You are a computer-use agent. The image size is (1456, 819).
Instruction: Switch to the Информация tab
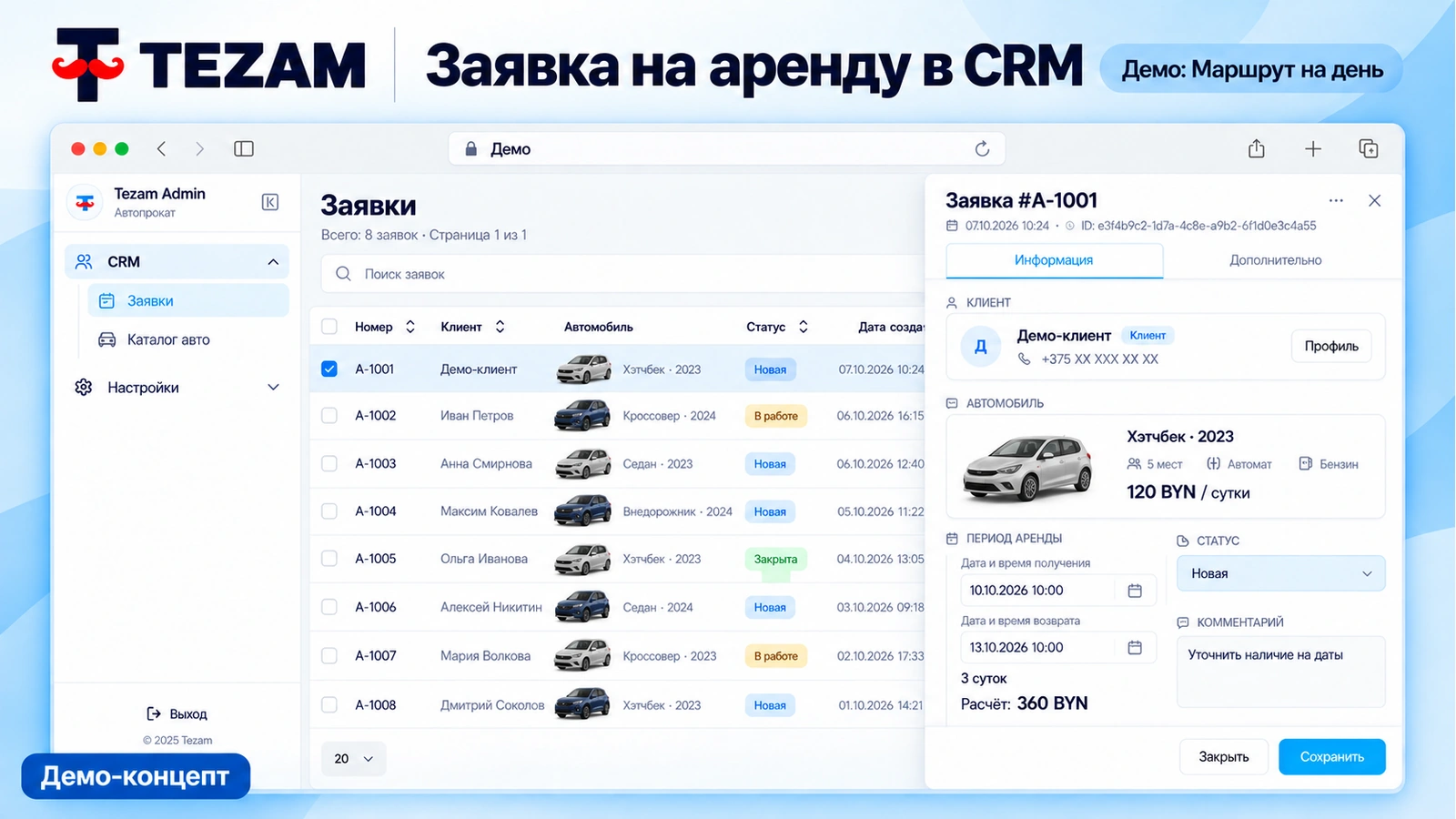pyautogui.click(x=1054, y=260)
